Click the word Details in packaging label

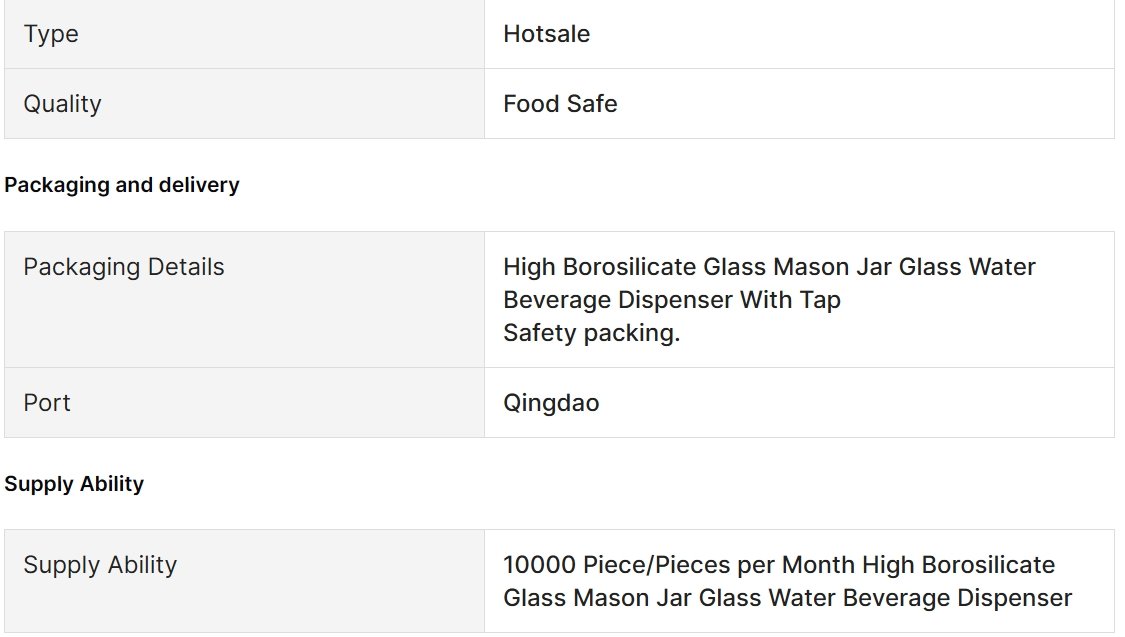click(x=186, y=267)
